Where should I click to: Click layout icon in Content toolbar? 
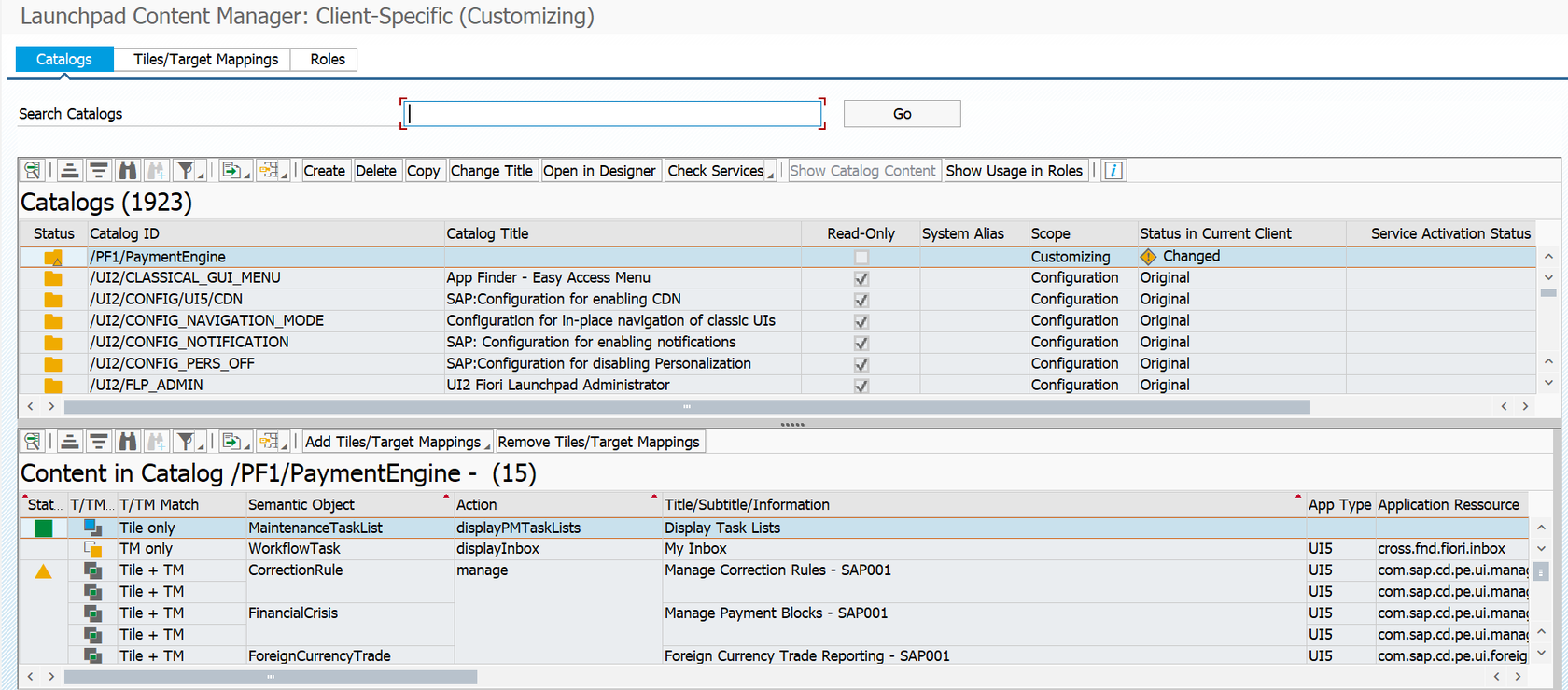272,442
